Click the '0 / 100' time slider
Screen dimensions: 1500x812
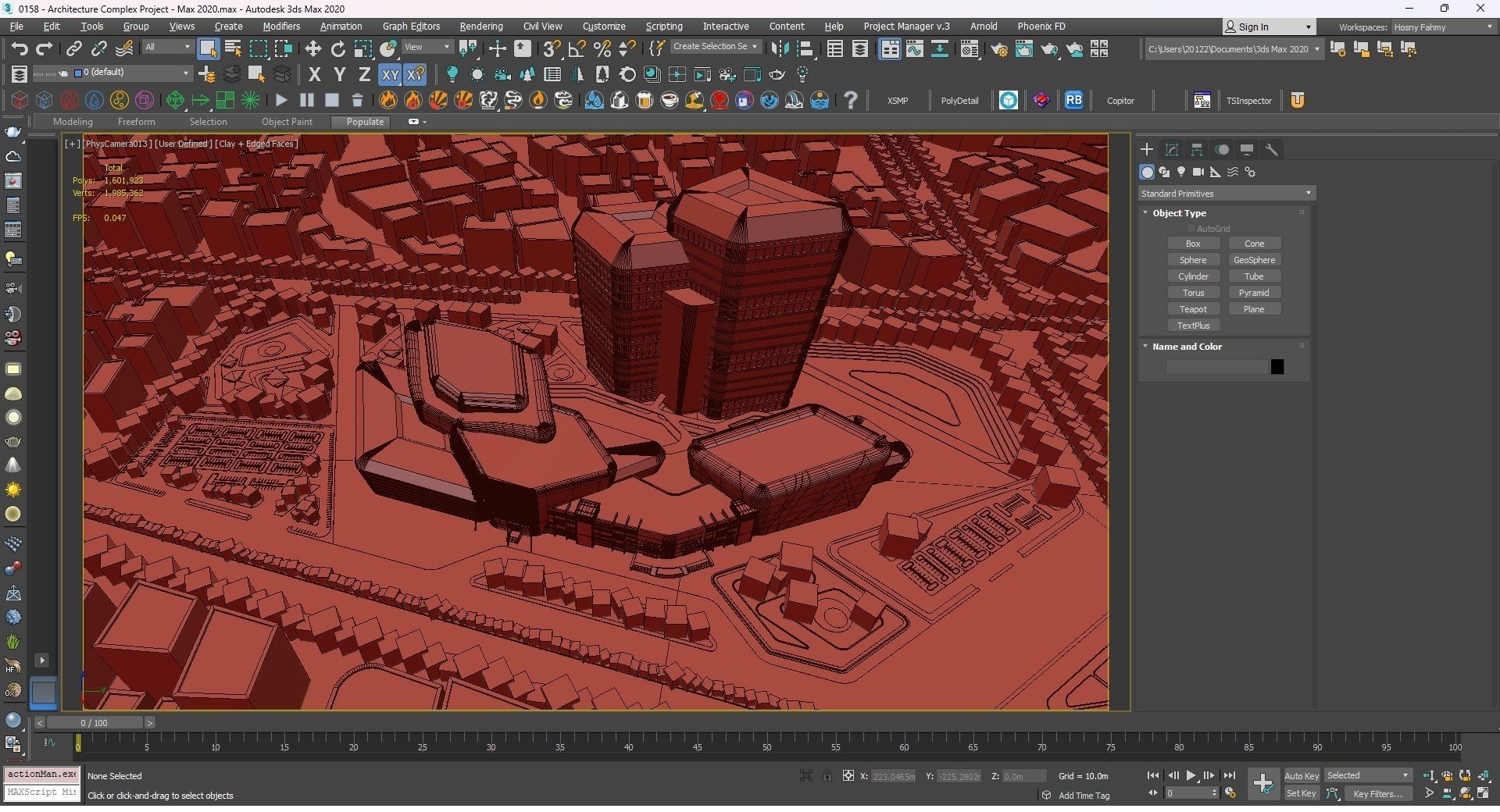point(94,723)
